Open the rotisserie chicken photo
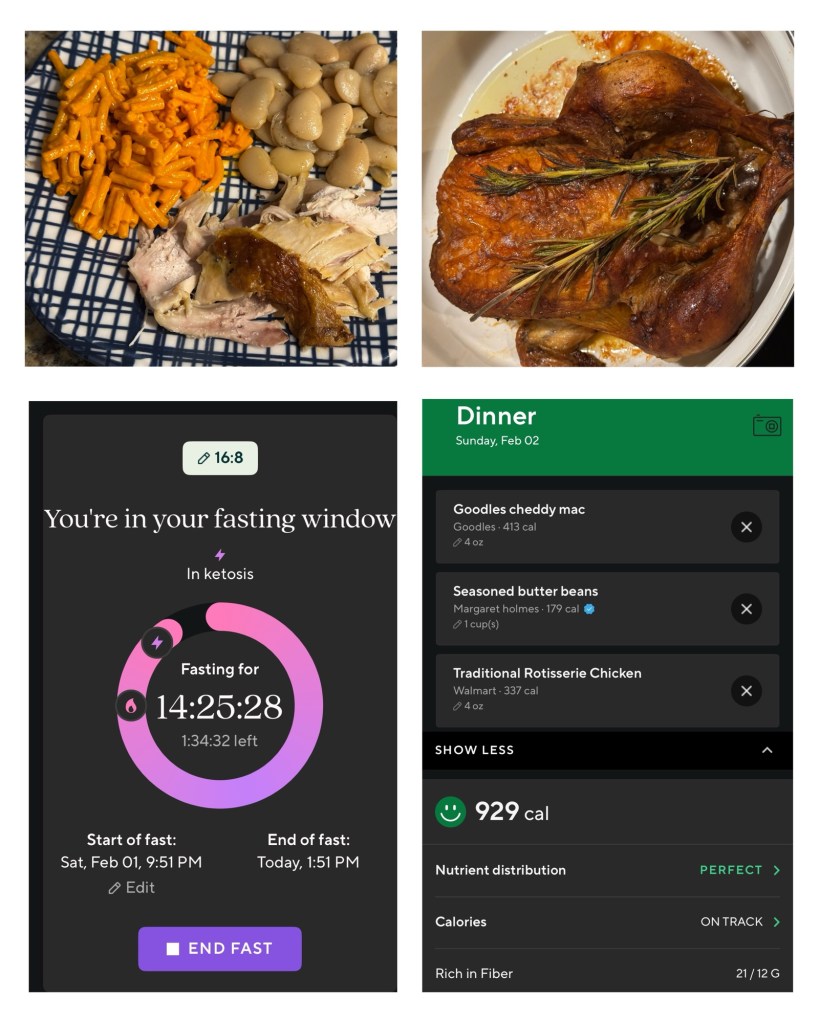This screenshot has height=1023, width=819. [x=607, y=198]
